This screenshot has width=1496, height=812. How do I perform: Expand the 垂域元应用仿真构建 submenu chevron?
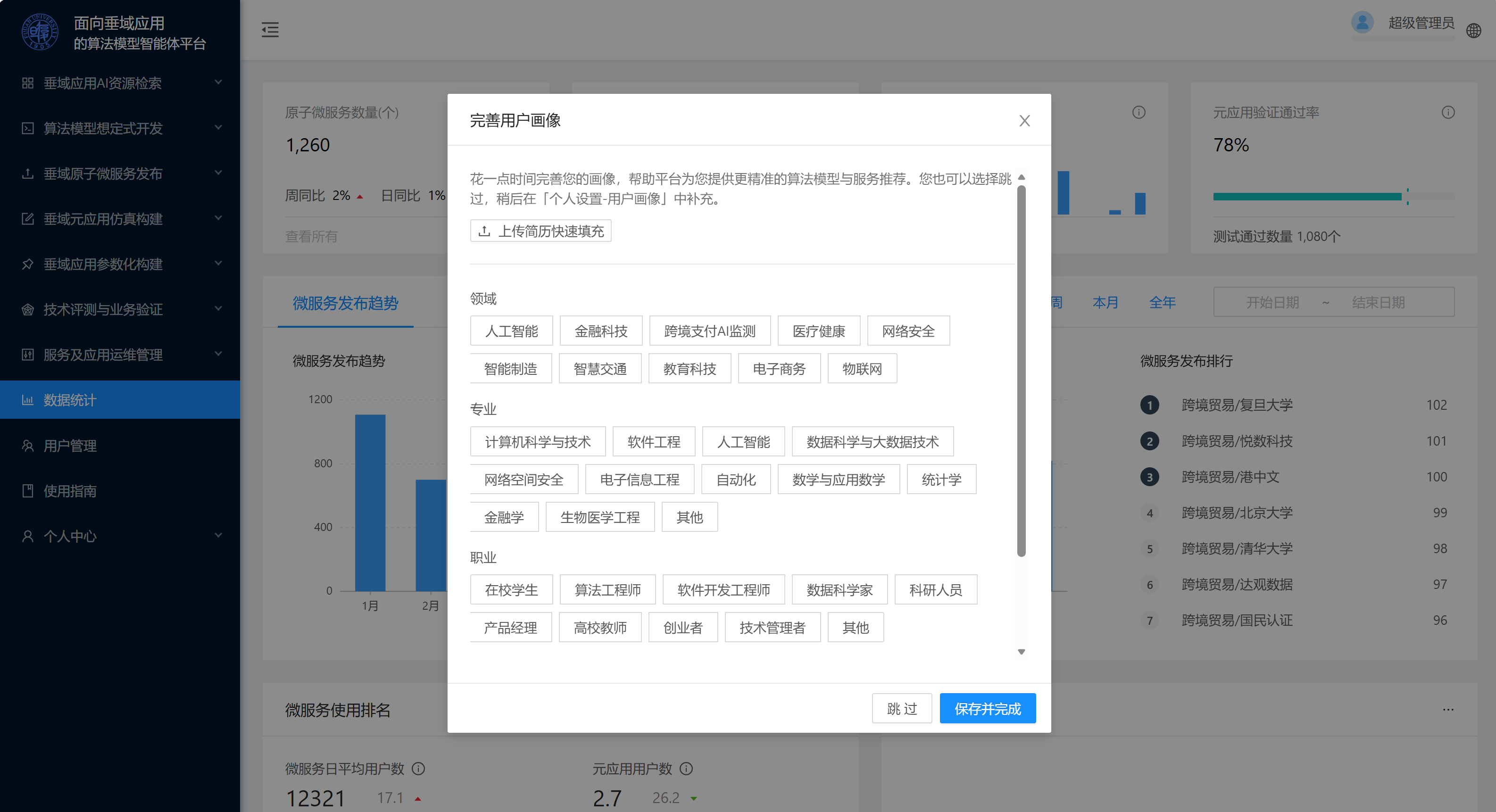(218, 218)
